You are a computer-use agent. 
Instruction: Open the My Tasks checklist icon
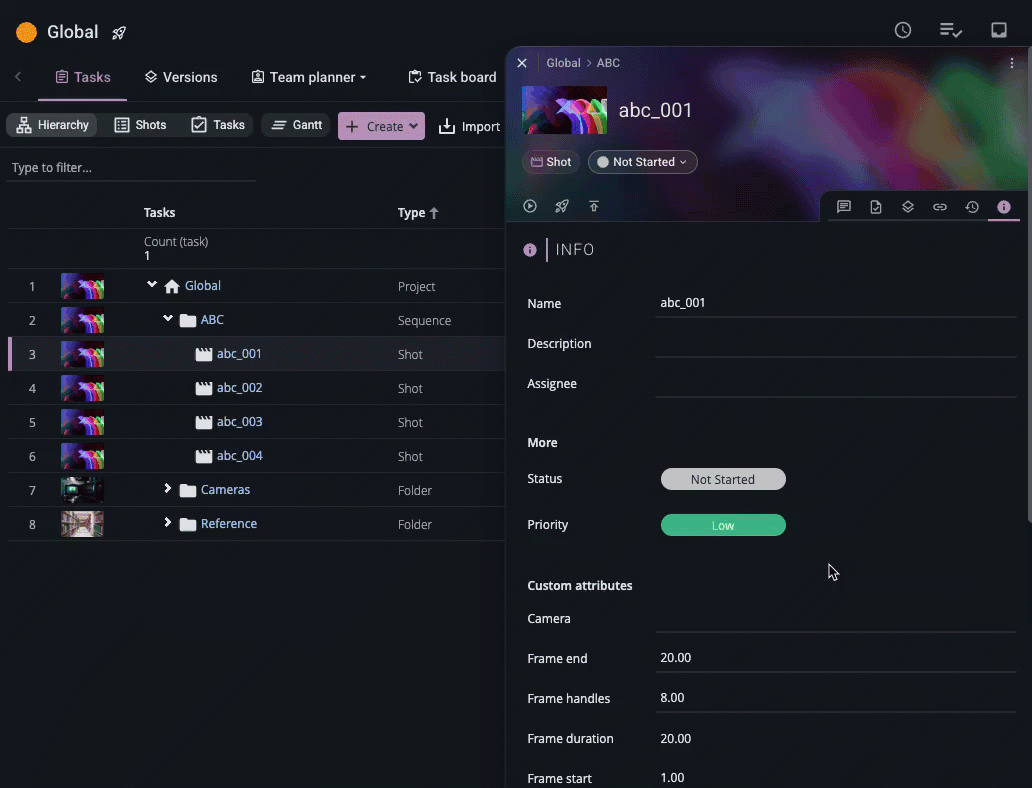click(950, 30)
